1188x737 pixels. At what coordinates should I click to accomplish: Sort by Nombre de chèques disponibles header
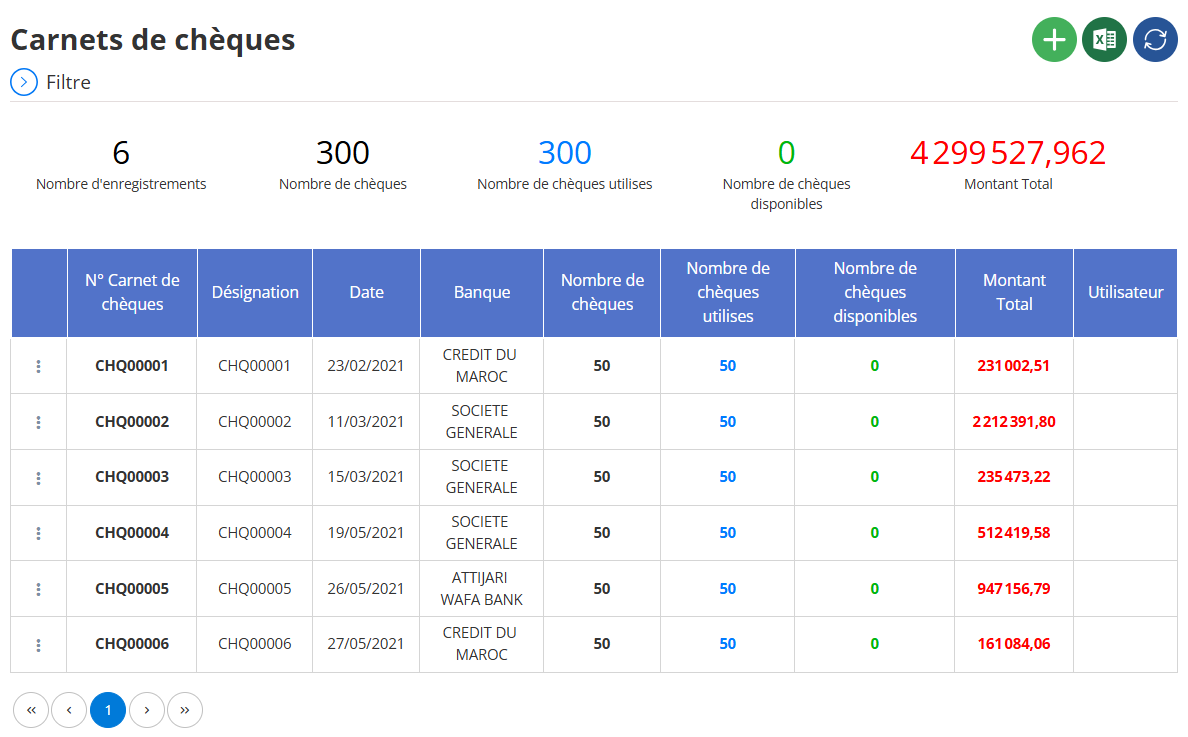point(875,292)
